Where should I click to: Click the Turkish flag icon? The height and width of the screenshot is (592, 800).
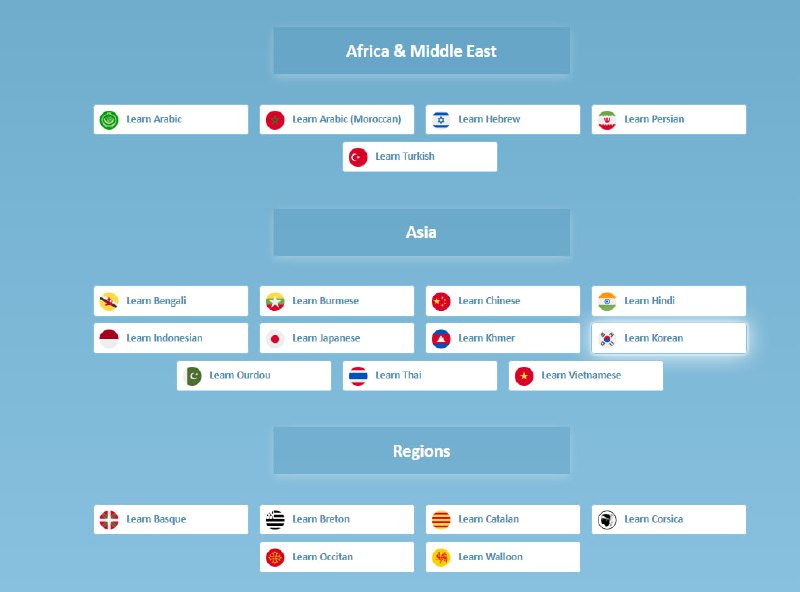(358, 157)
